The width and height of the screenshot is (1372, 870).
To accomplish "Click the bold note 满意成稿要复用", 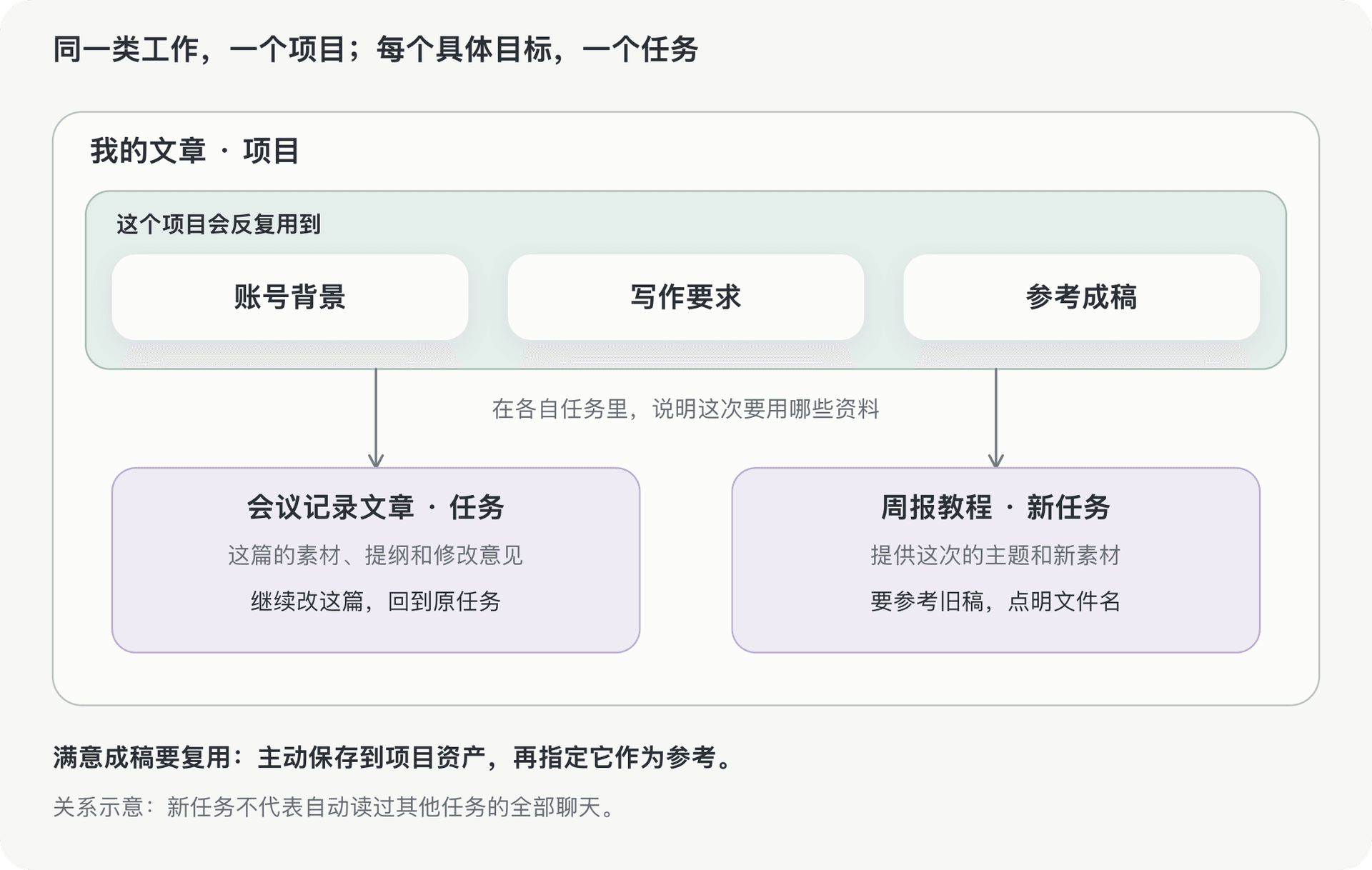I will click(394, 757).
